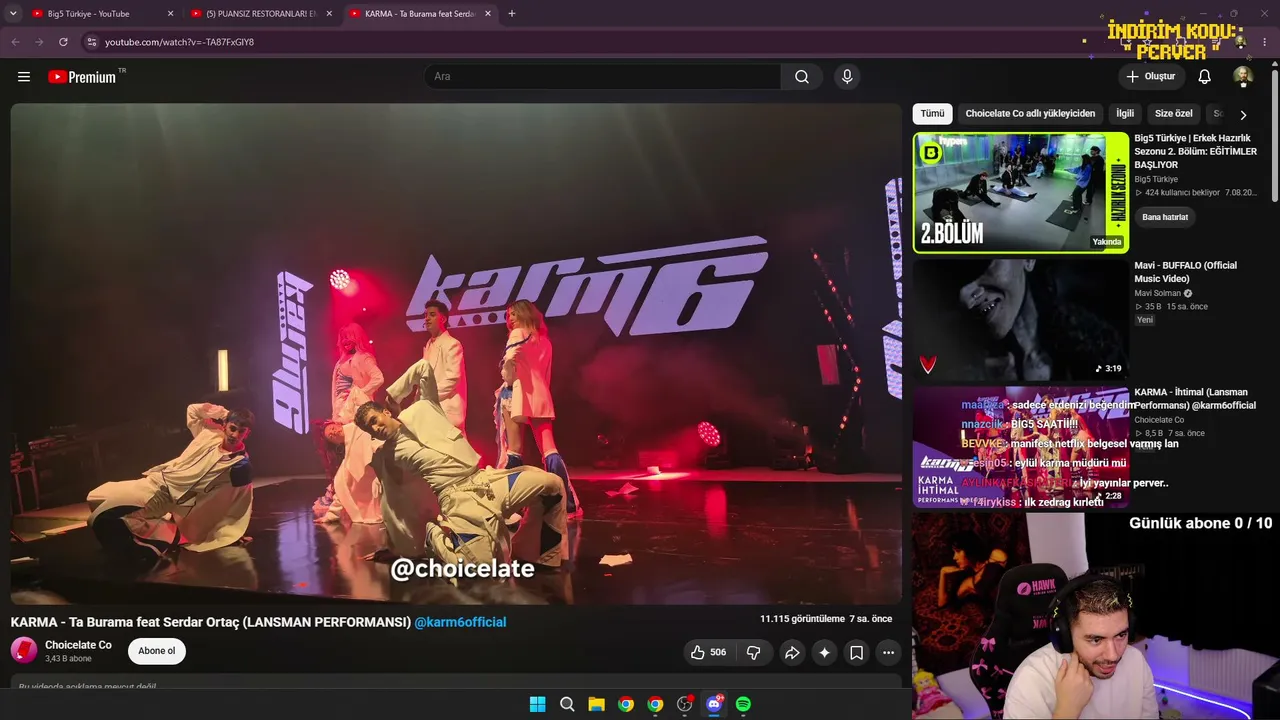View site information icon in address bar

point(91,42)
